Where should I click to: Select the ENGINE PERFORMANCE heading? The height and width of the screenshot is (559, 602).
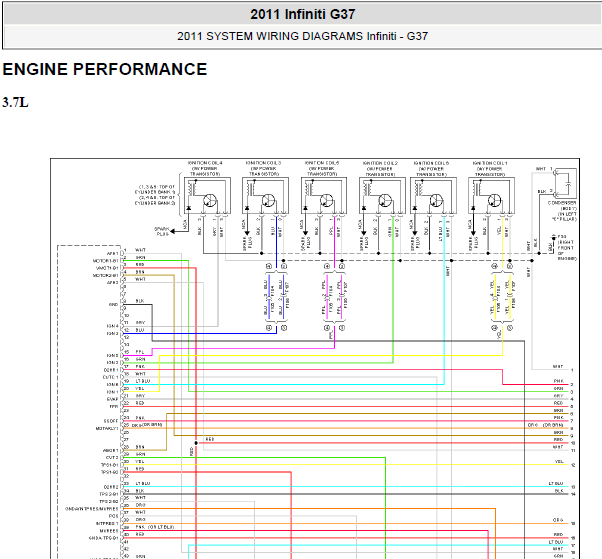click(x=105, y=69)
